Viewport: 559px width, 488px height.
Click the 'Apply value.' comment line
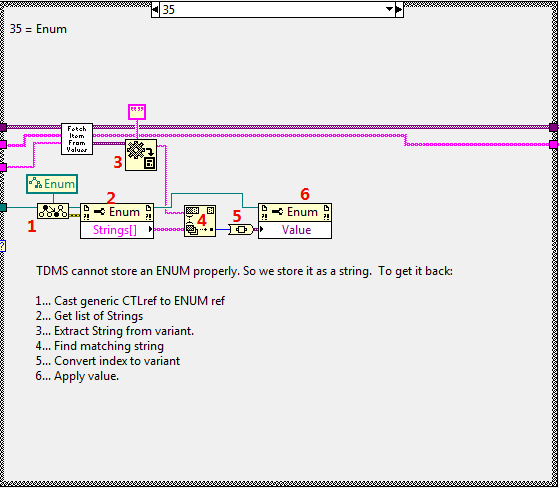(x=77, y=376)
